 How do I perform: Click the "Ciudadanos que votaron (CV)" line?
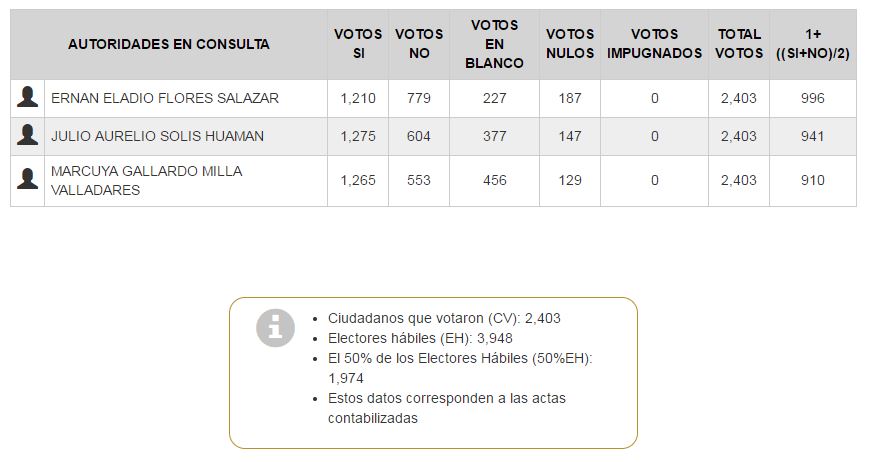click(x=444, y=318)
